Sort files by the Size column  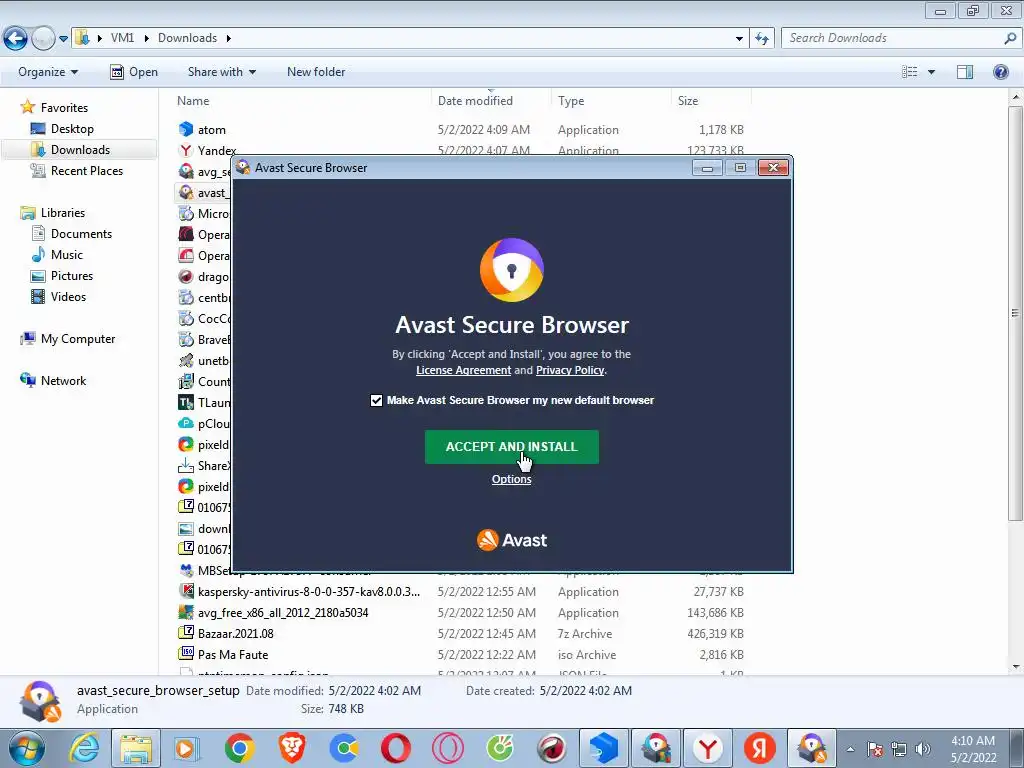[x=688, y=101]
